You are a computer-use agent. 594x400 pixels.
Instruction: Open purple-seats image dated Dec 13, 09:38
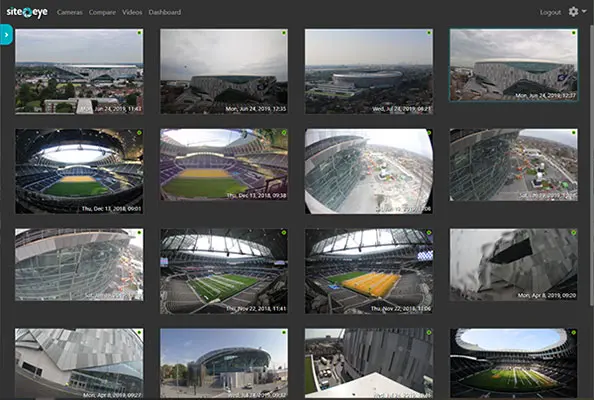224,164
